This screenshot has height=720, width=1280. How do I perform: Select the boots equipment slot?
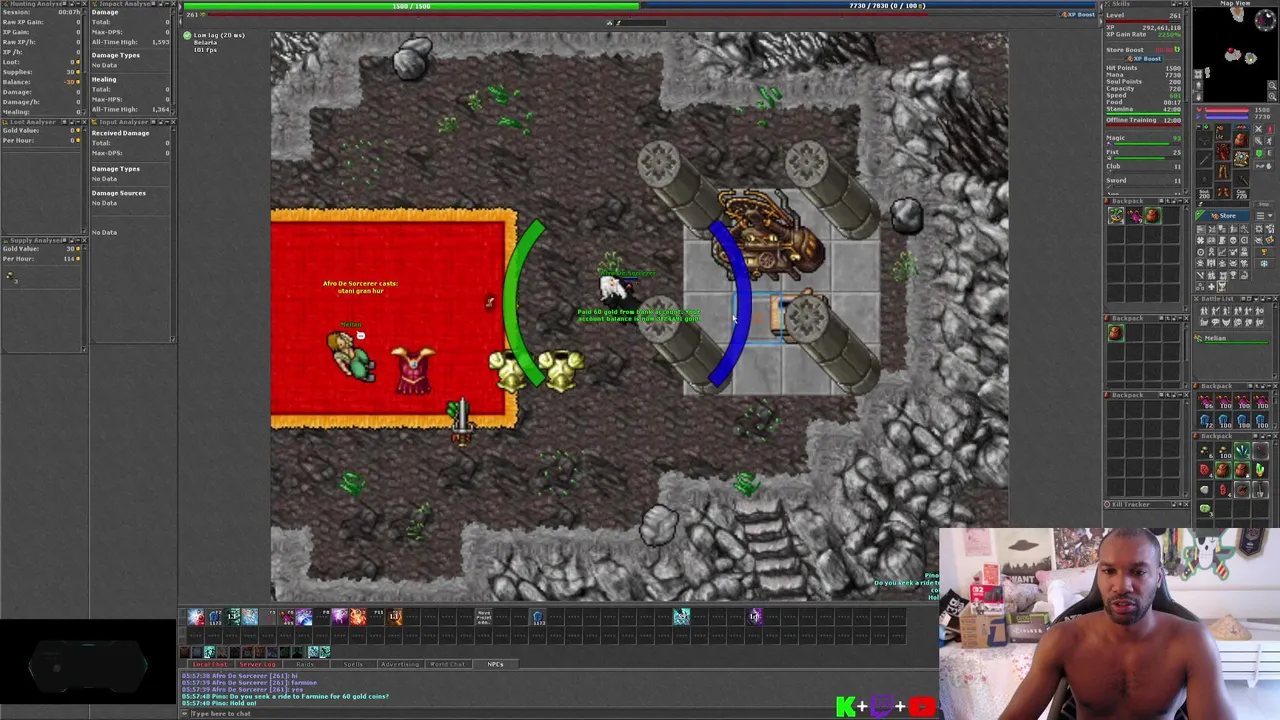[x=1222, y=190]
